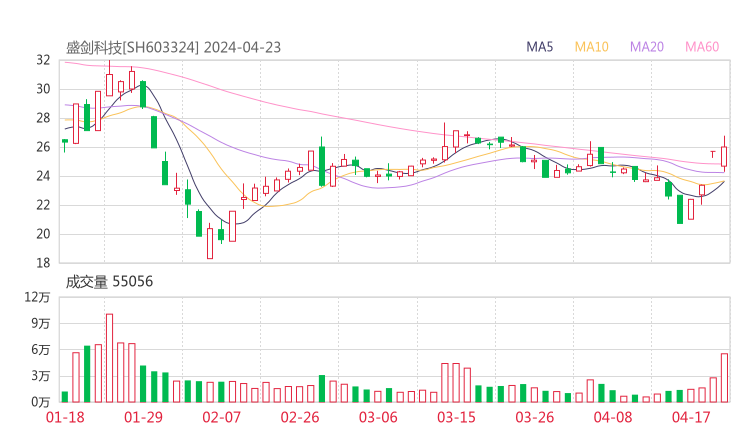Click the 3万 volume axis label
Screen dimensions: 740x440
[41, 376]
